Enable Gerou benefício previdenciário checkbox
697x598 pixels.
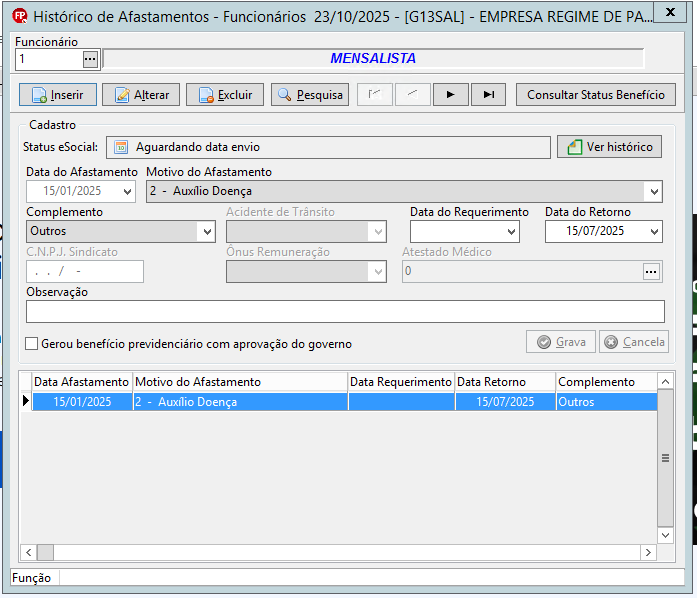pyautogui.click(x=32, y=344)
